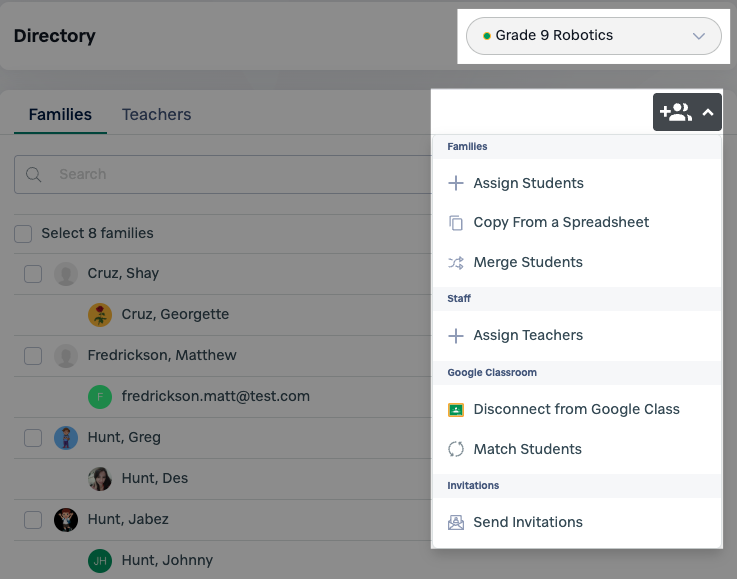Click the copy icon for Copy From a Spreadsheet

[x=455, y=223]
